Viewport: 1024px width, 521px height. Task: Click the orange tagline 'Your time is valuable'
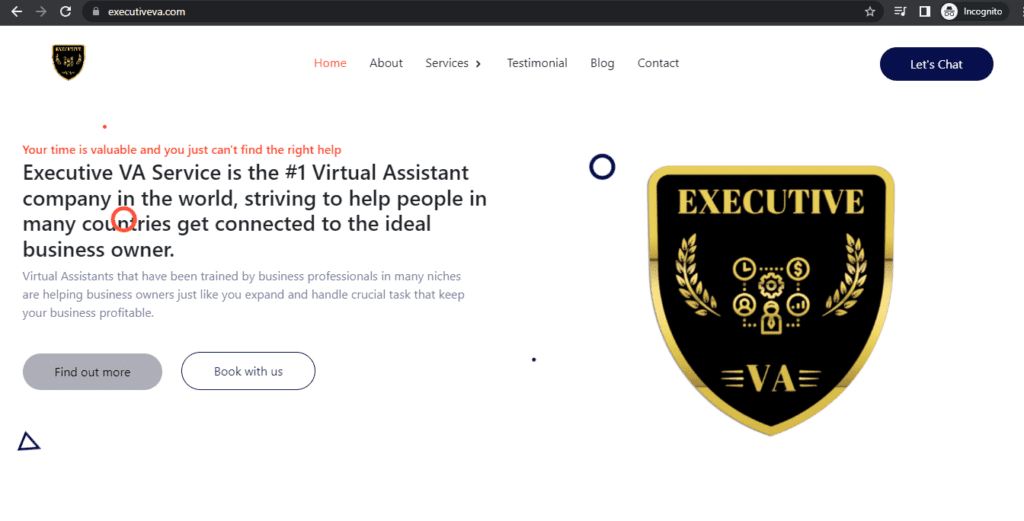click(182, 150)
